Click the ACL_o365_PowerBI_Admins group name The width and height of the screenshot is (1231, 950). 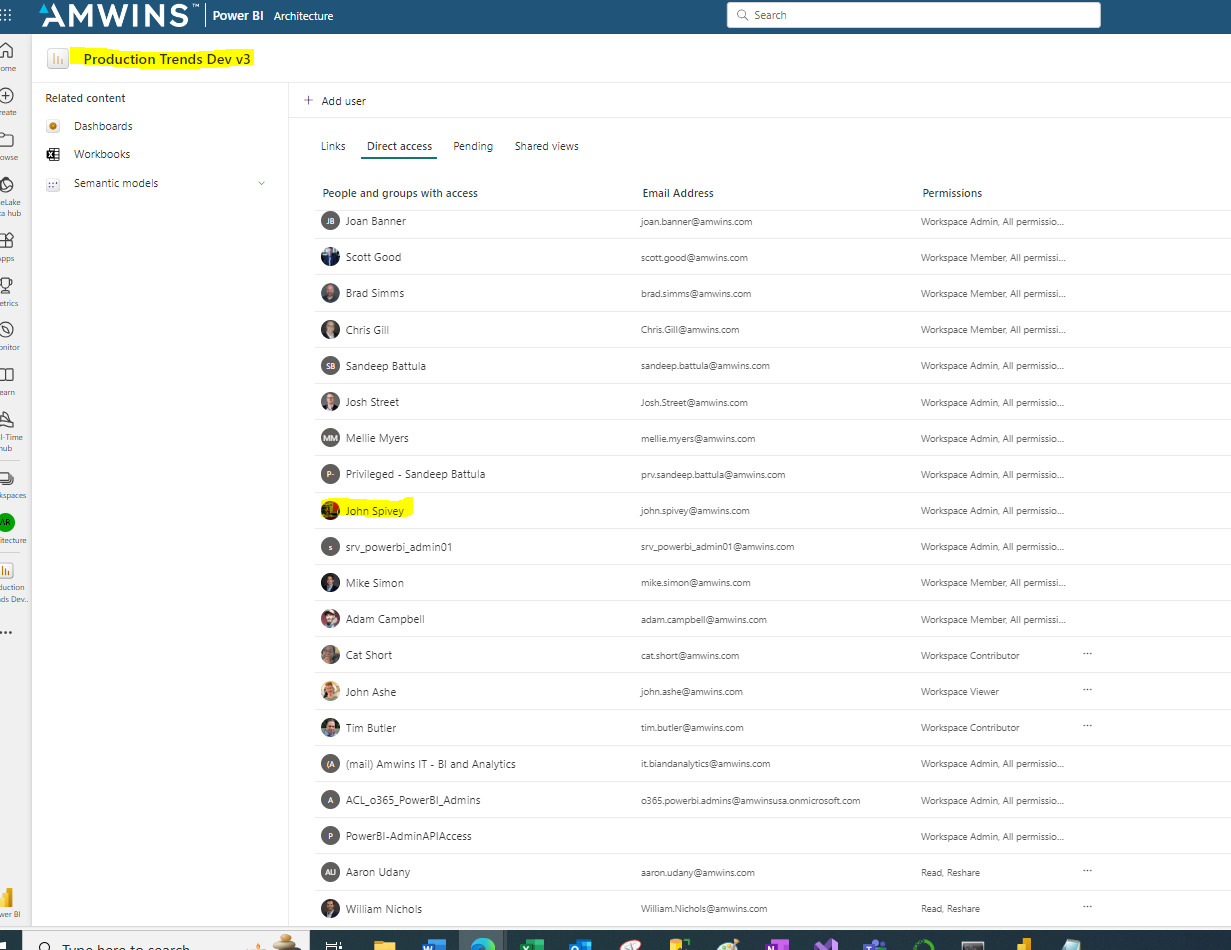413,800
